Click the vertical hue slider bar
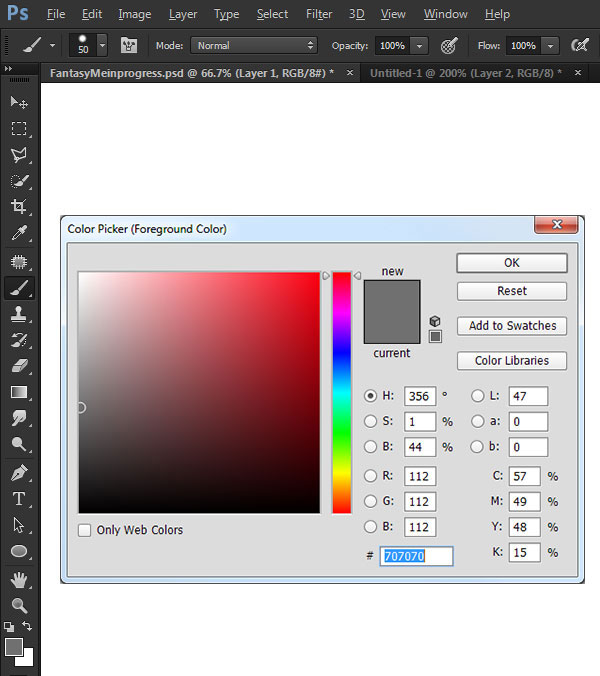Image resolution: width=600 pixels, height=676 pixels. (x=342, y=392)
